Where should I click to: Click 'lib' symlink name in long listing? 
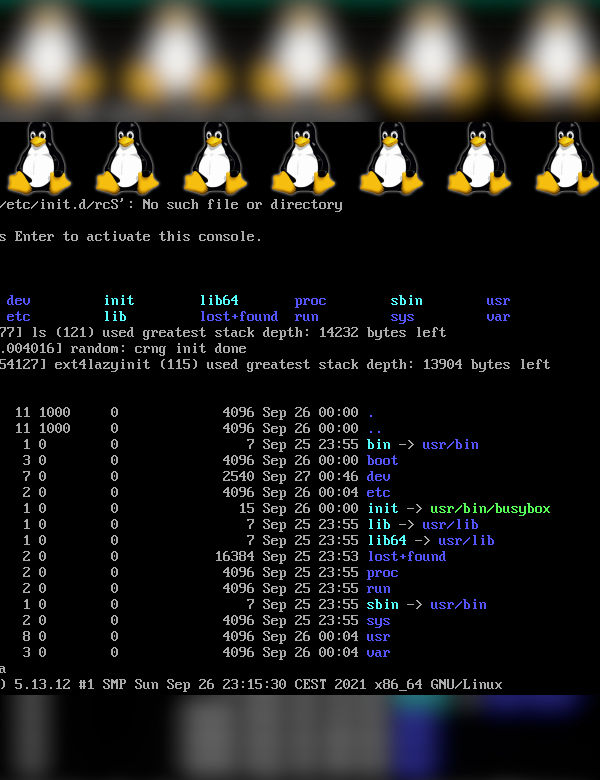click(379, 524)
